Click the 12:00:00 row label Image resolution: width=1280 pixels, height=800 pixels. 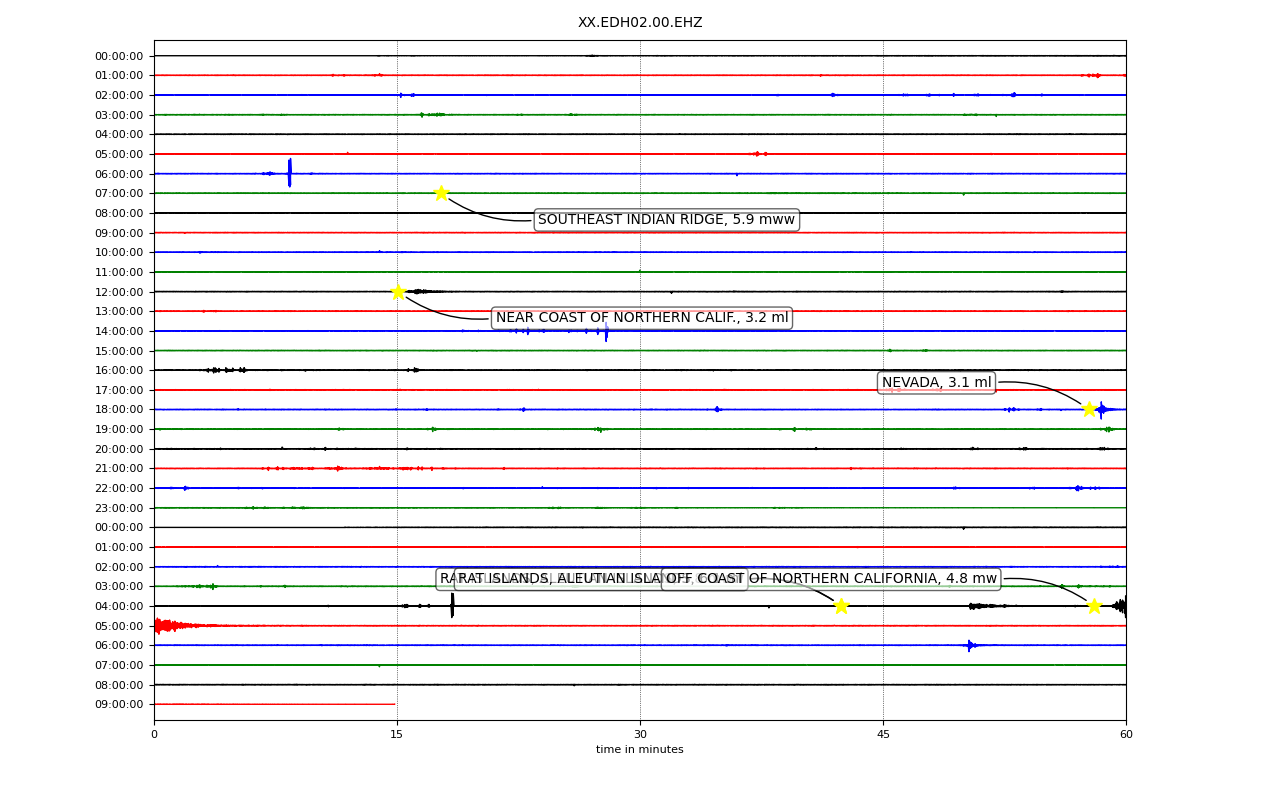(x=119, y=292)
